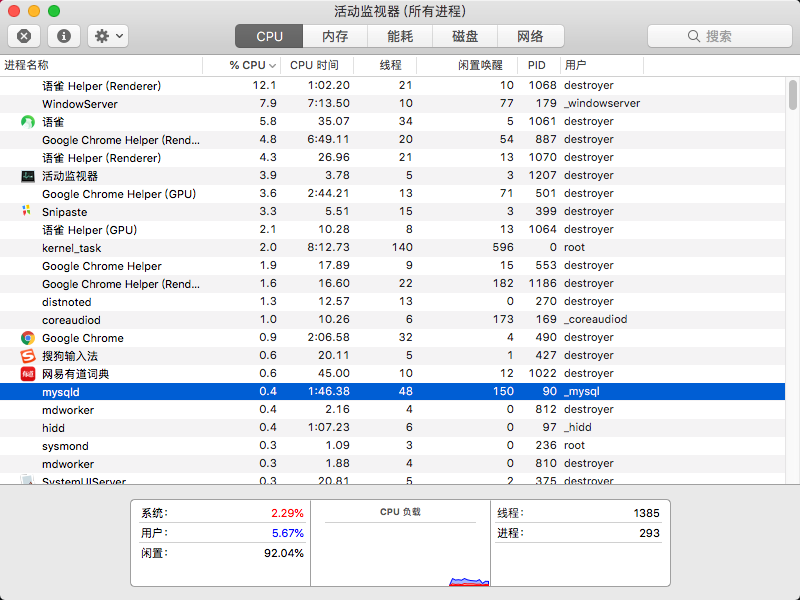
Task: Select the hidd process row
Action: (x=392, y=428)
